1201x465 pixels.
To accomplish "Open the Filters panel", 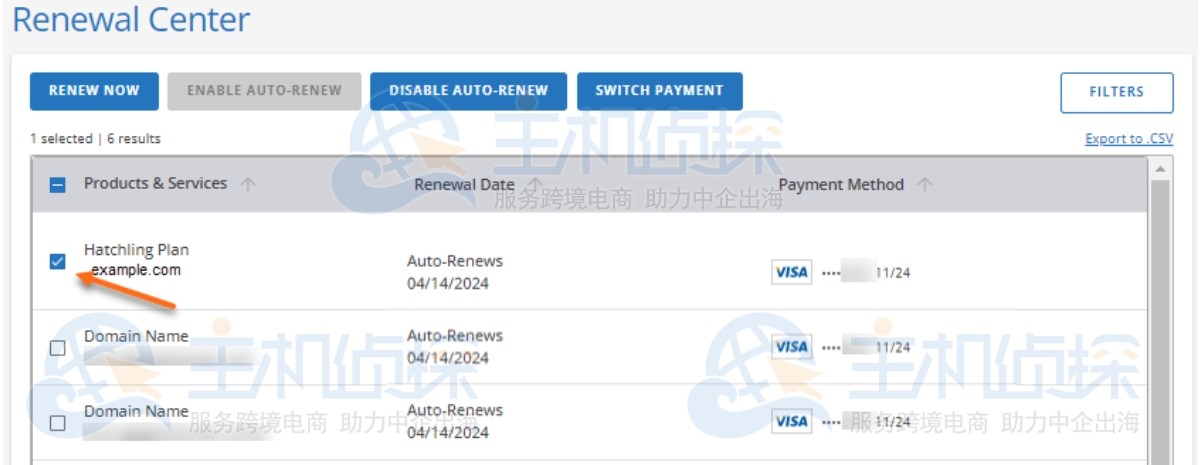I will click(x=1116, y=92).
